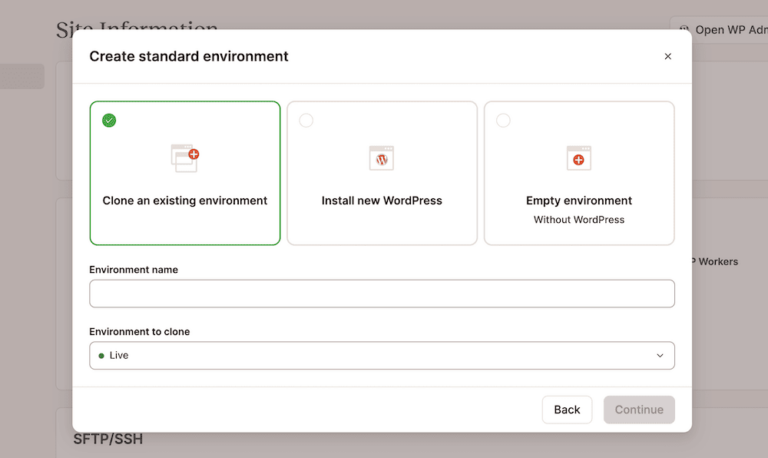Click the empty environment plus icon
The image size is (768, 458).
[x=578, y=158]
